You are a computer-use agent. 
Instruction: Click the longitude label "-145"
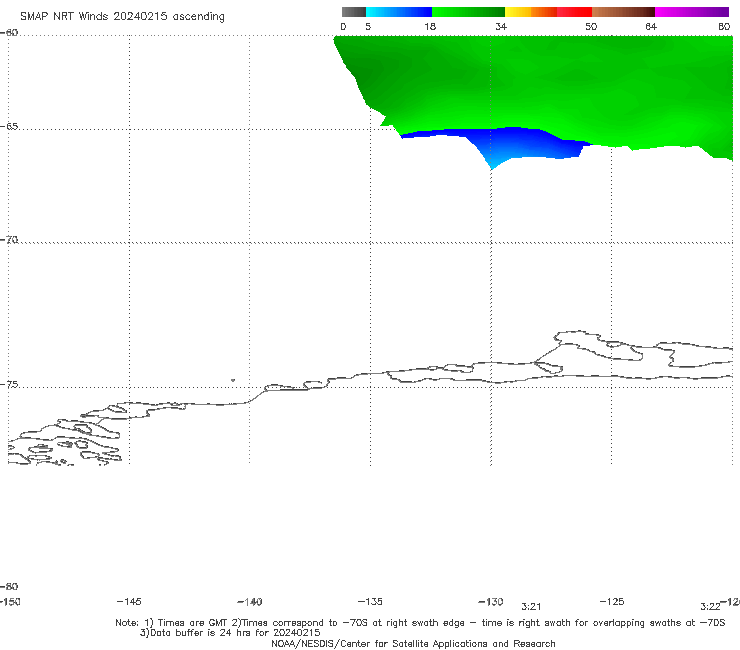129,602
